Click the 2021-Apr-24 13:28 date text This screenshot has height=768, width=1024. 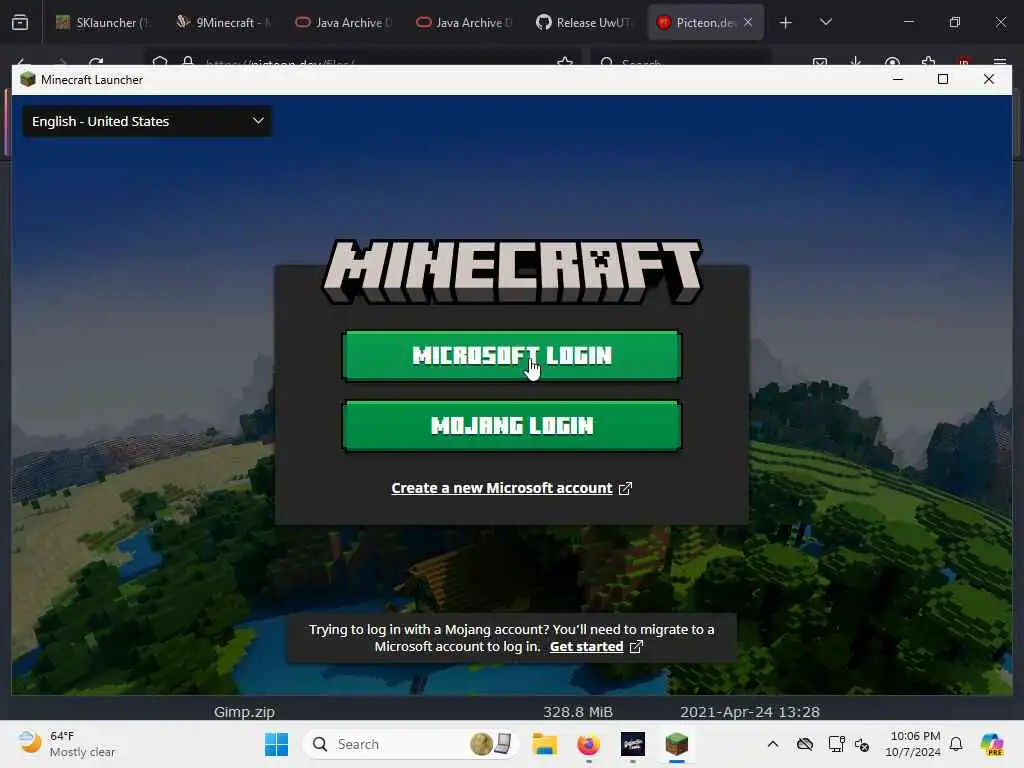coord(750,712)
